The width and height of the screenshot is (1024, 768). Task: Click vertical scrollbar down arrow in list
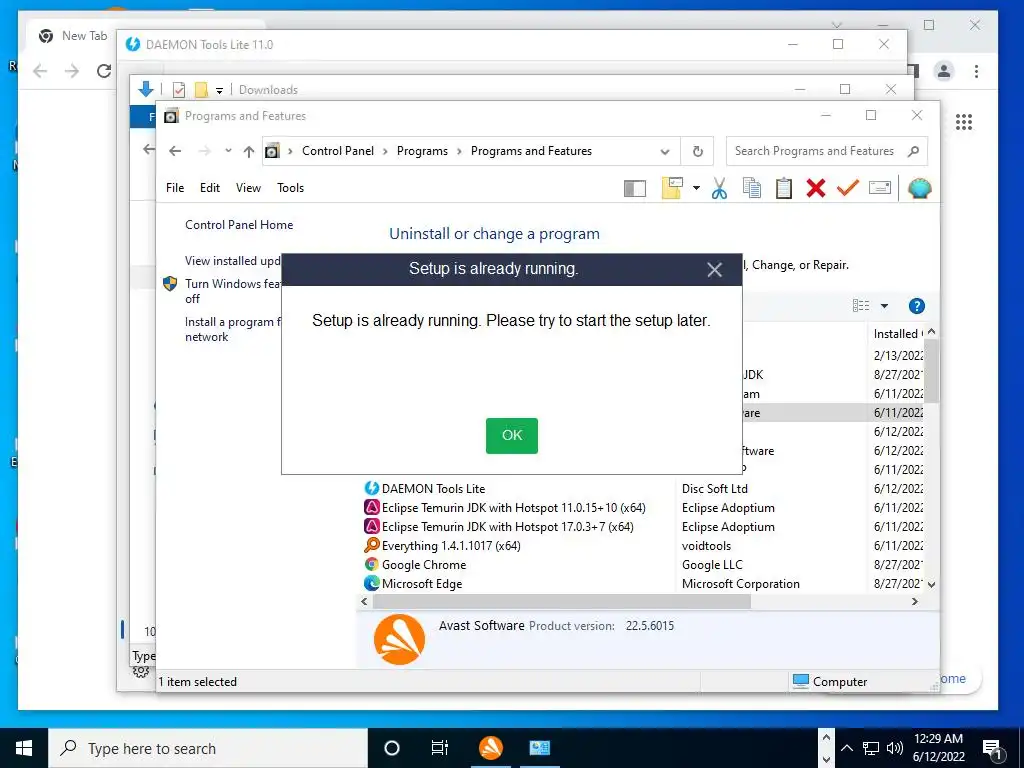tap(931, 584)
